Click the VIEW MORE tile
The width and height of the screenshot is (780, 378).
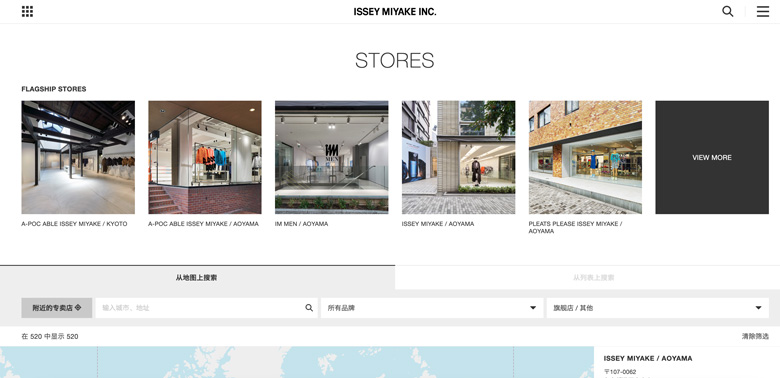pyautogui.click(x=712, y=157)
